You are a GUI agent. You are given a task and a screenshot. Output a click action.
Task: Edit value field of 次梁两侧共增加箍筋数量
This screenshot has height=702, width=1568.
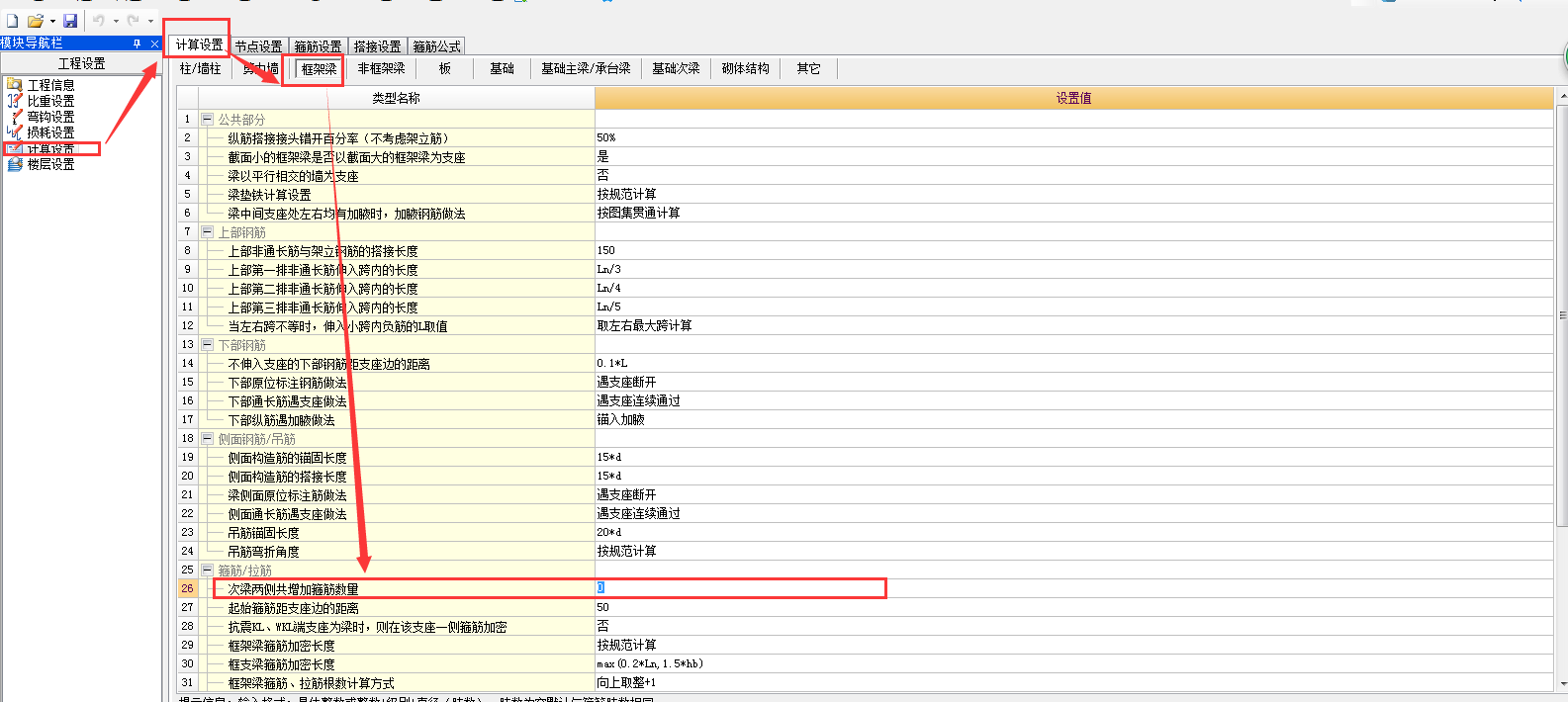tap(1073, 588)
